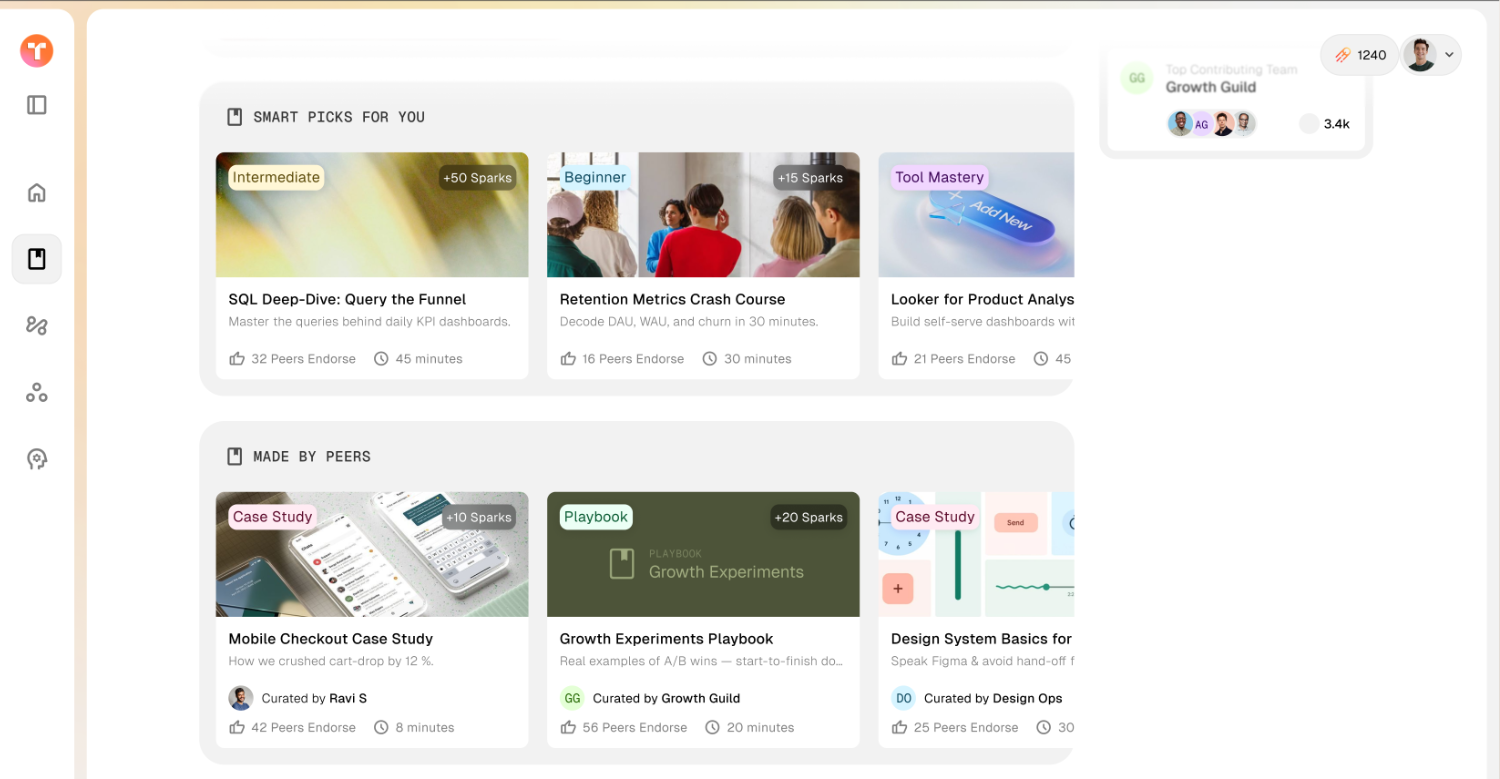Endorse Mobile Checkout thumbs-up icon
Image resolution: width=1500 pixels, height=779 pixels.
237,727
